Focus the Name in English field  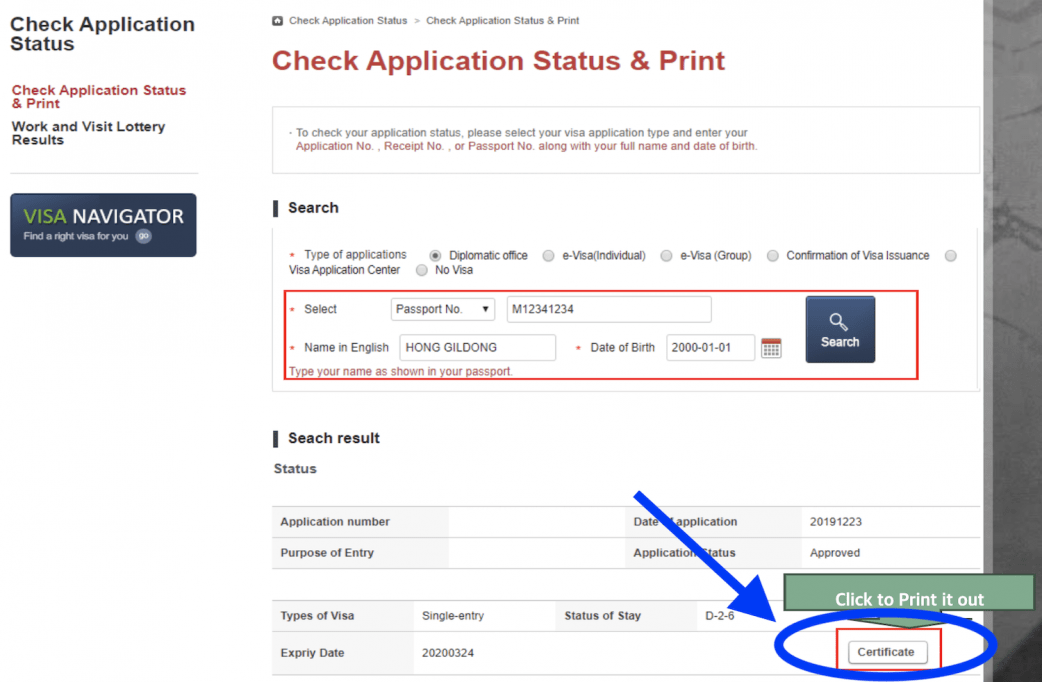tap(477, 348)
